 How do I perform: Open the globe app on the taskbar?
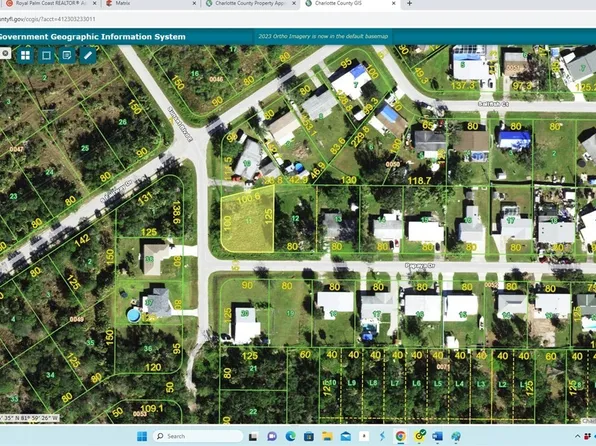(x=456, y=436)
